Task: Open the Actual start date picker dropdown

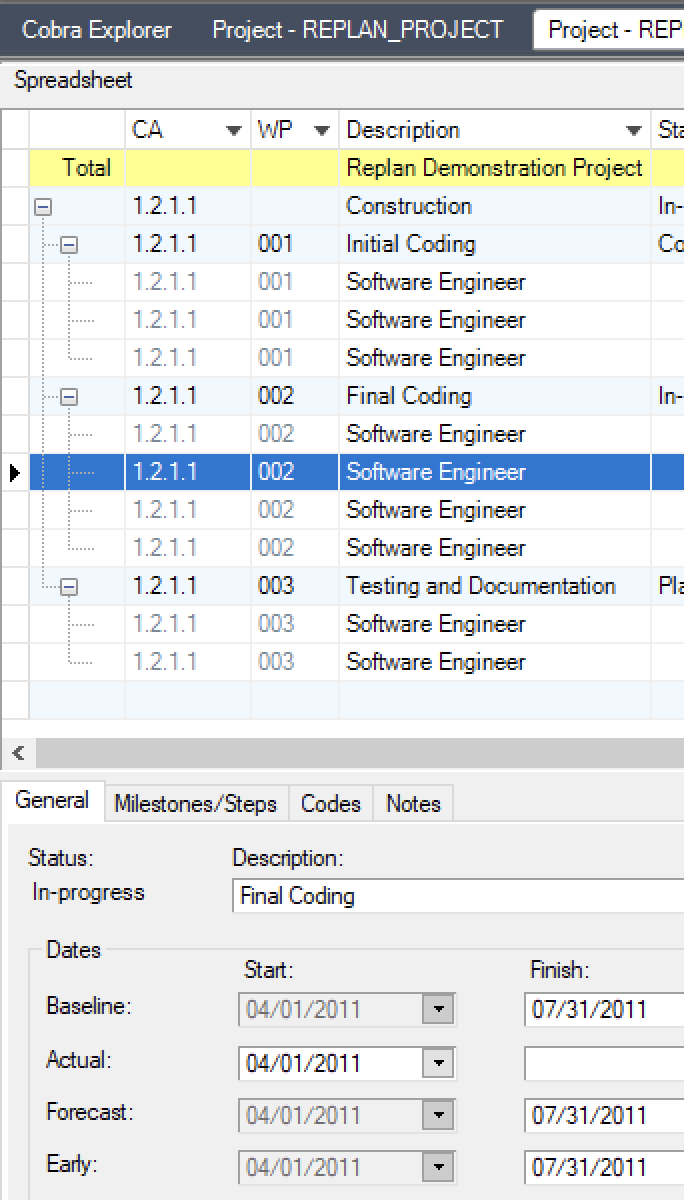Action: click(x=437, y=1063)
